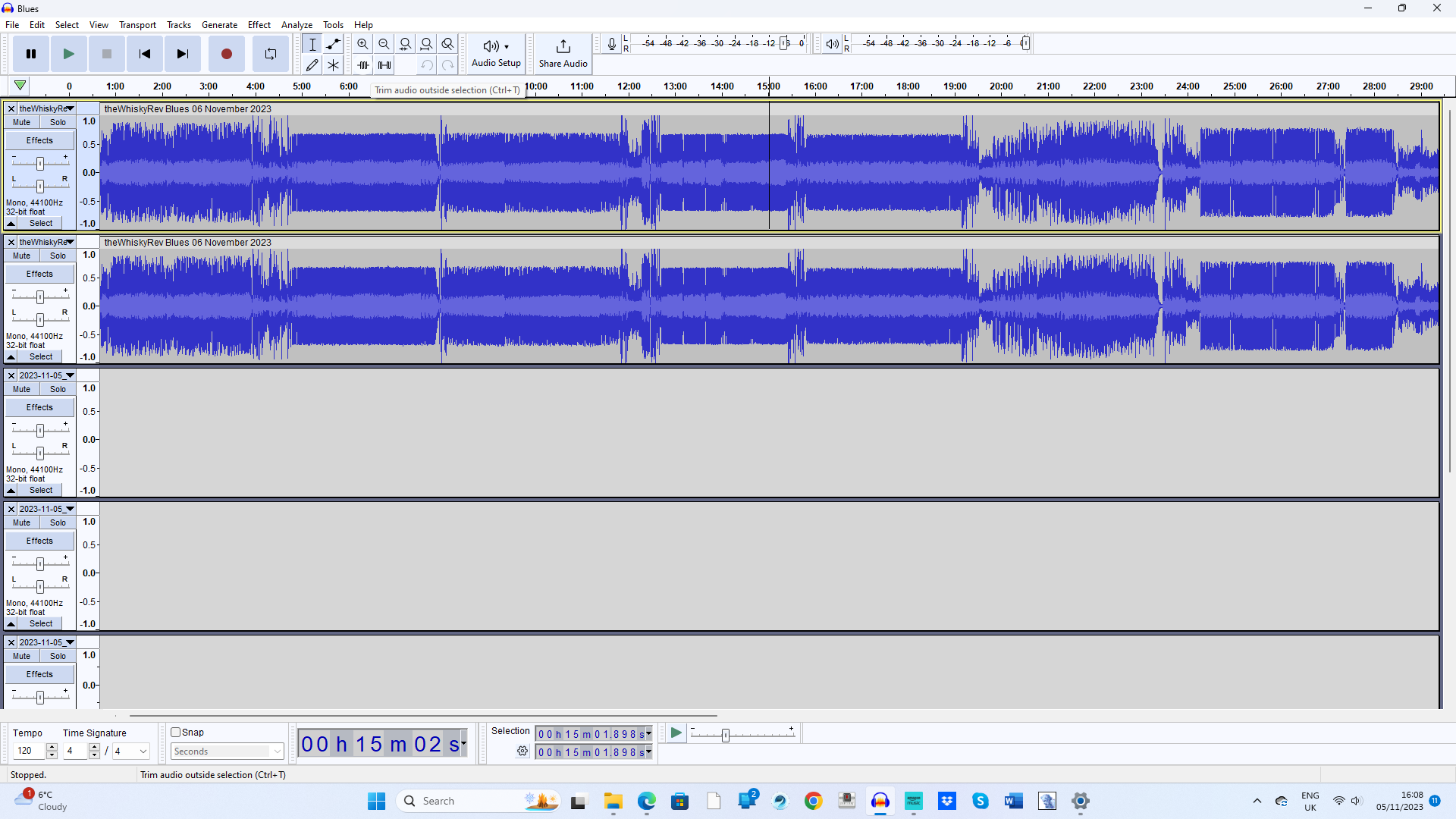Click the Silence audio selection icon
The height and width of the screenshot is (819, 1456).
384,65
